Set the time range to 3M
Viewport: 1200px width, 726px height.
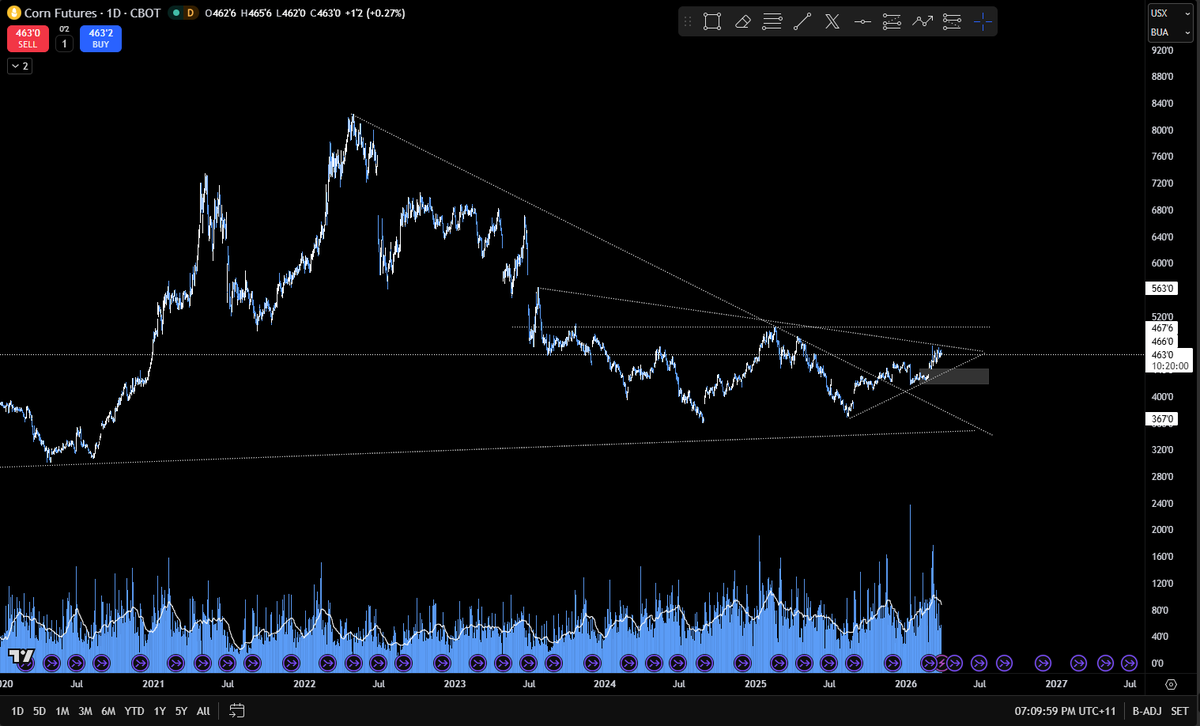pyautogui.click(x=85, y=711)
